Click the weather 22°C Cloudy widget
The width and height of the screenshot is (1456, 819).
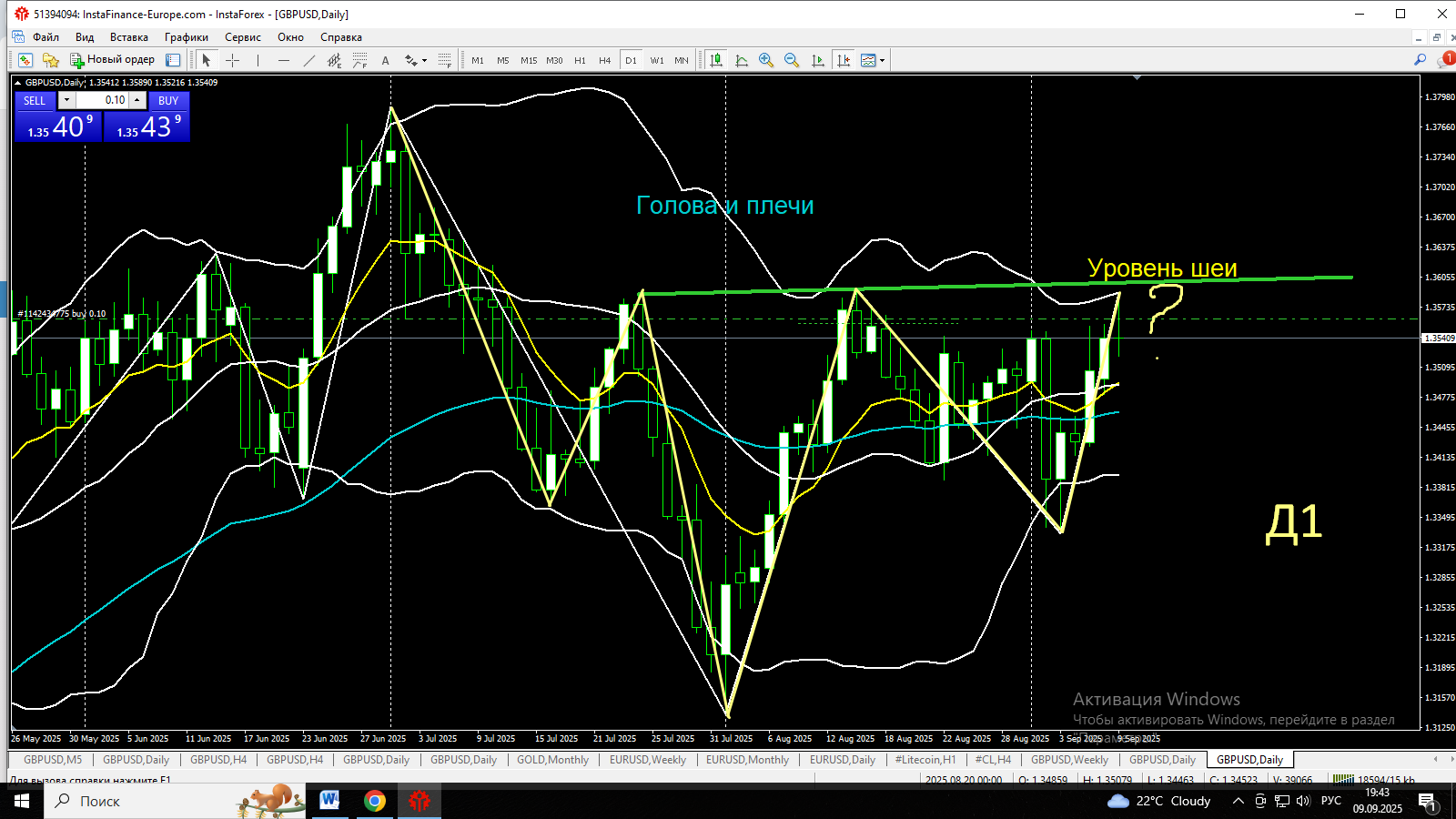[x=1159, y=801]
